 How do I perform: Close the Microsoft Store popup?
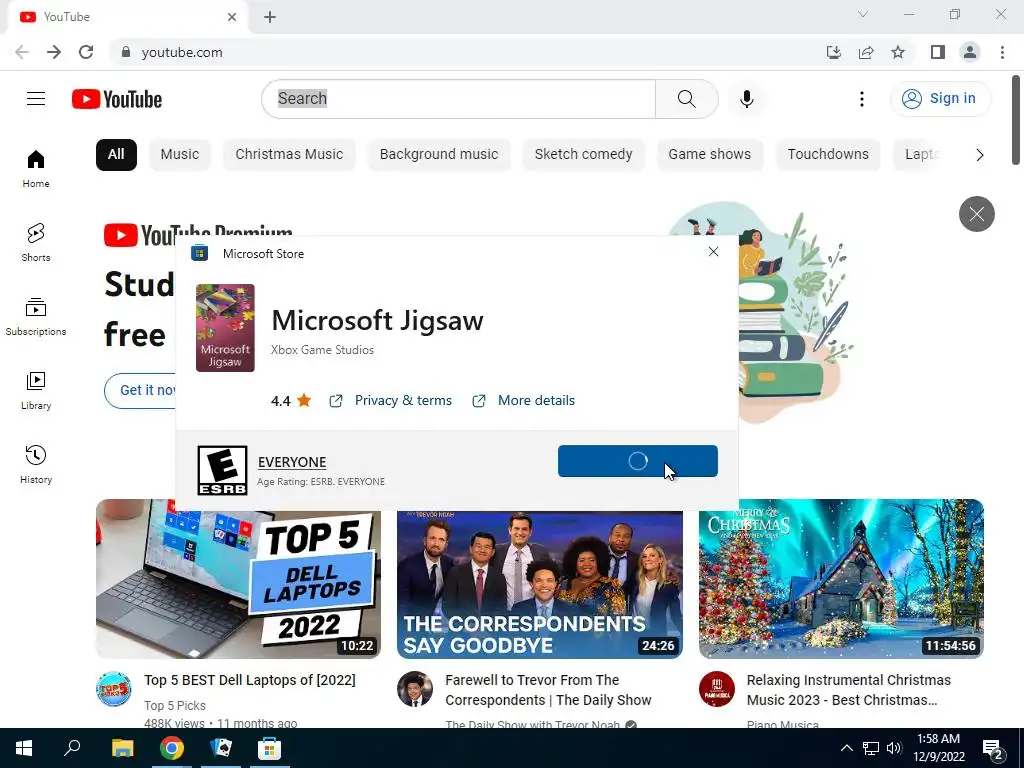point(713,252)
